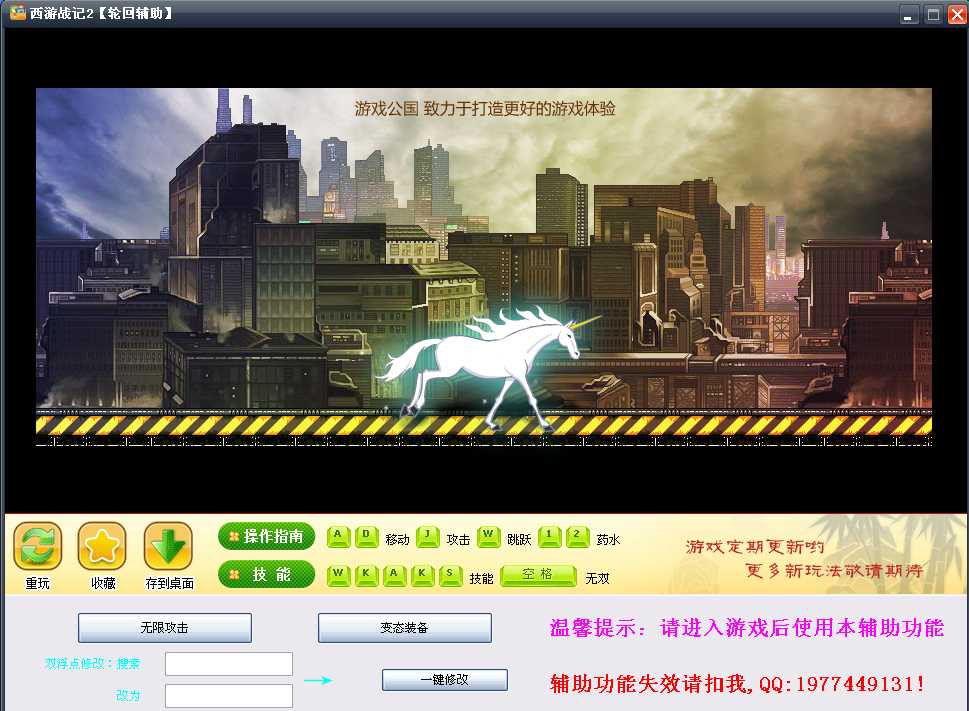969x711 pixels.
Task: Click the white unicorn in game area
Action: (488, 368)
